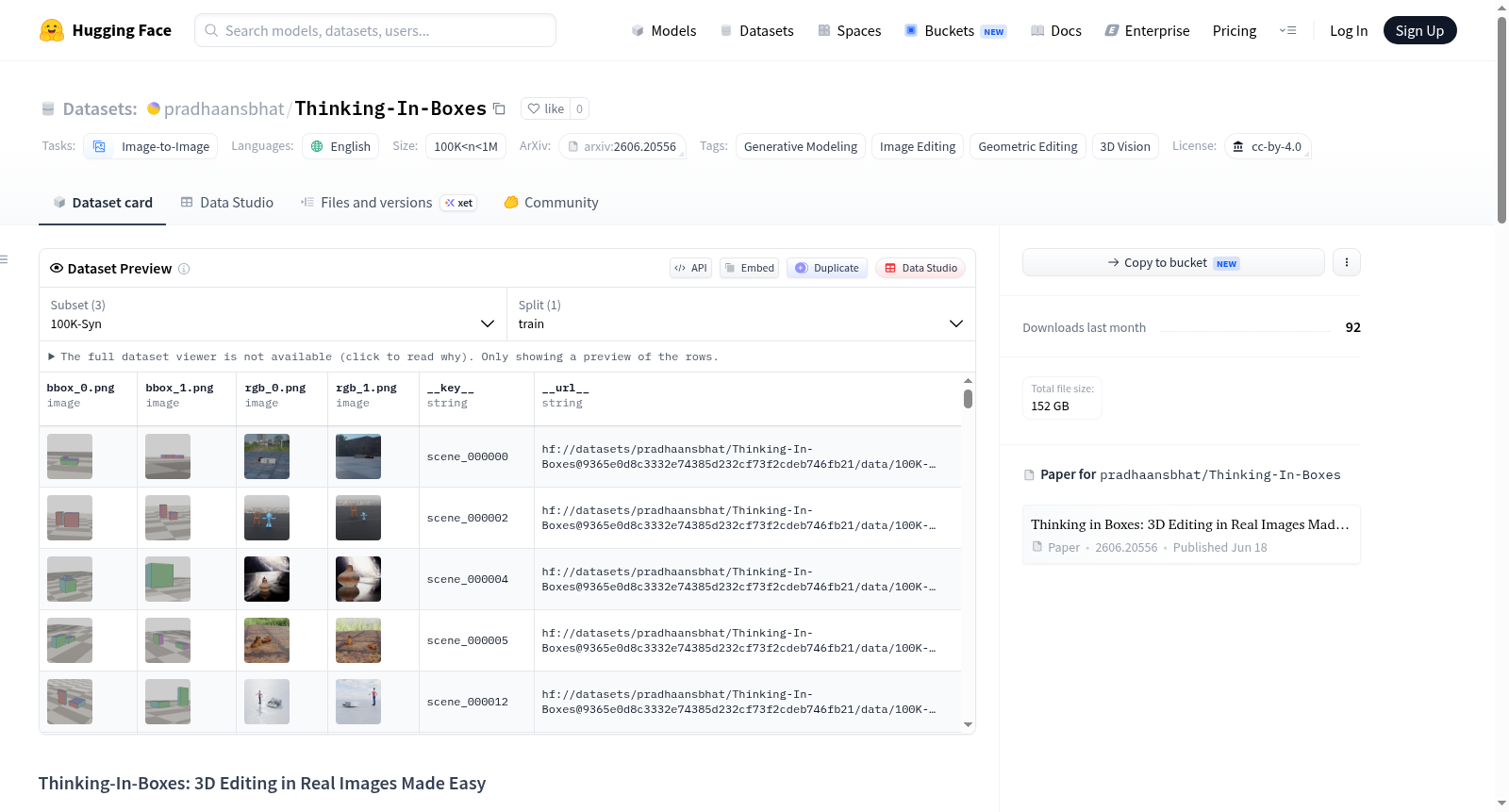Open rgb_1.png thumbnail for scene_000012
Image resolution: width=1509 pixels, height=812 pixels.
[x=358, y=702]
